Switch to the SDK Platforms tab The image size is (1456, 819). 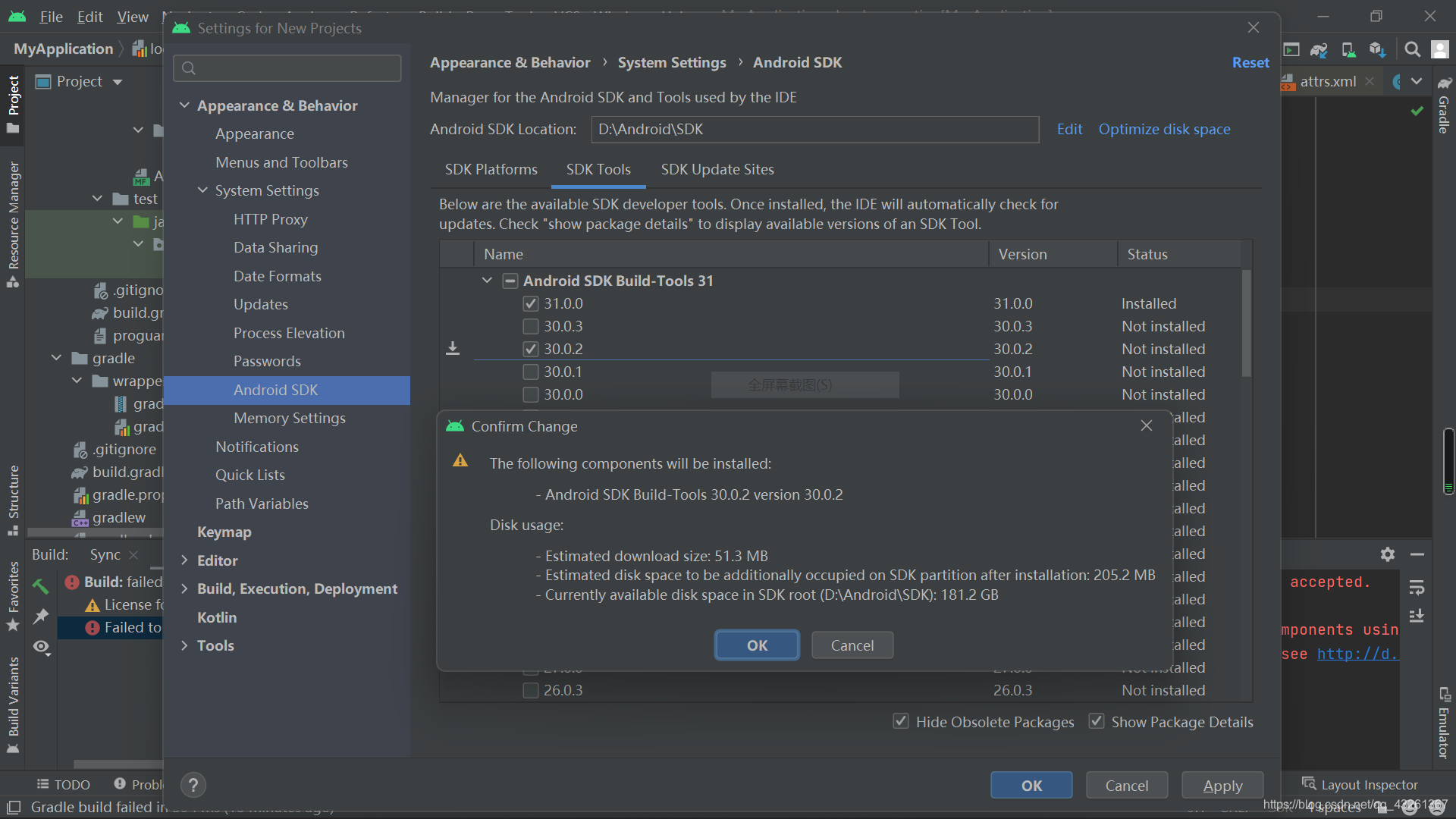click(491, 169)
